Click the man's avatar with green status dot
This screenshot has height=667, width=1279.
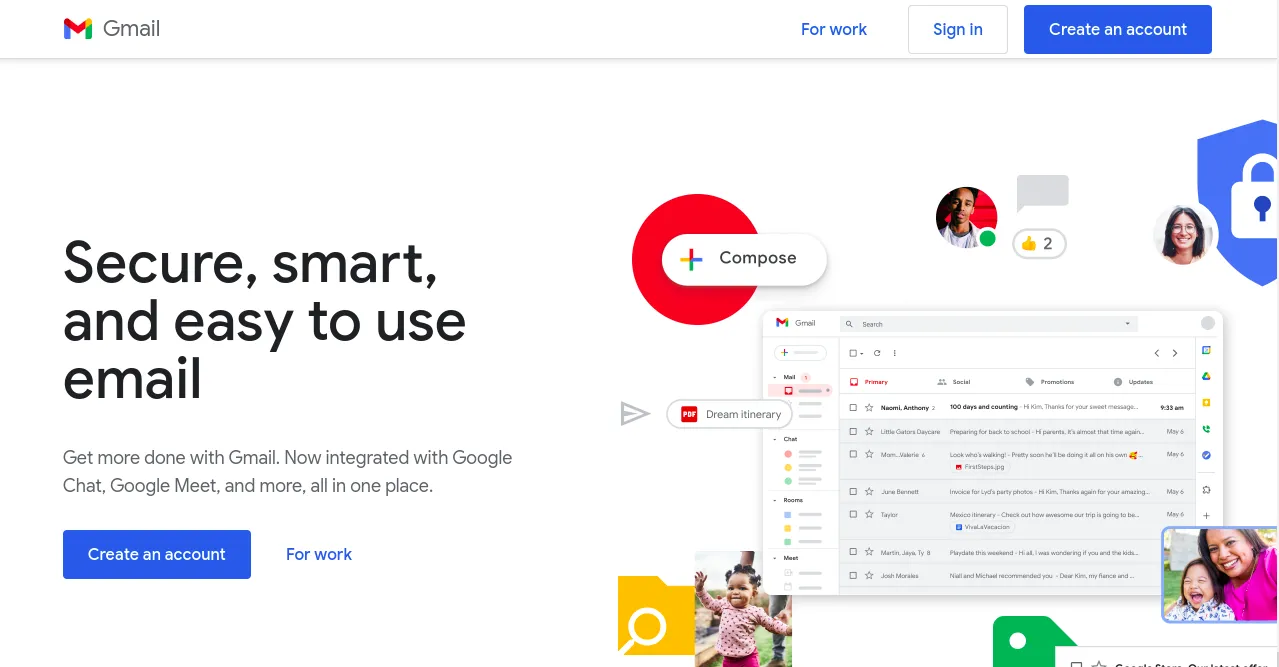(x=967, y=217)
